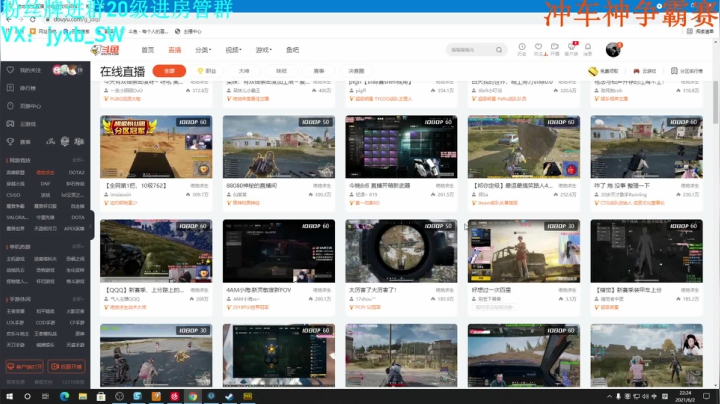Open the LOL手游 category link
The image size is (720, 404).
(x=15, y=322)
